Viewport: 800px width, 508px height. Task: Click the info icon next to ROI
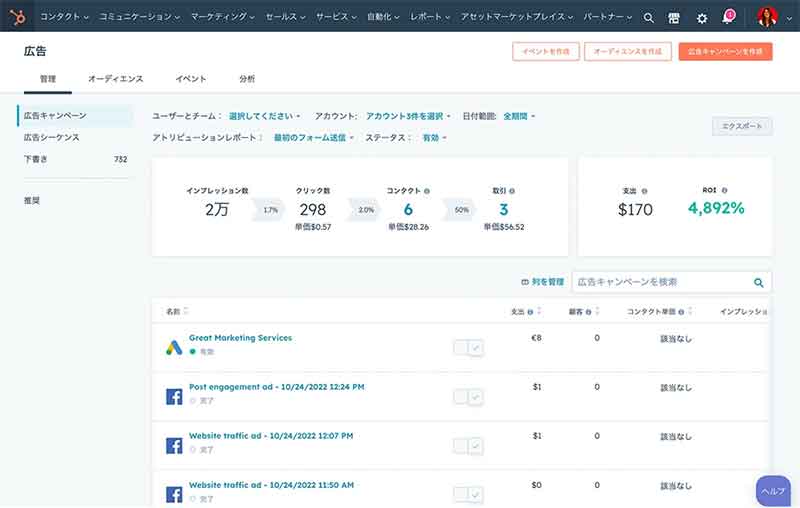click(724, 190)
